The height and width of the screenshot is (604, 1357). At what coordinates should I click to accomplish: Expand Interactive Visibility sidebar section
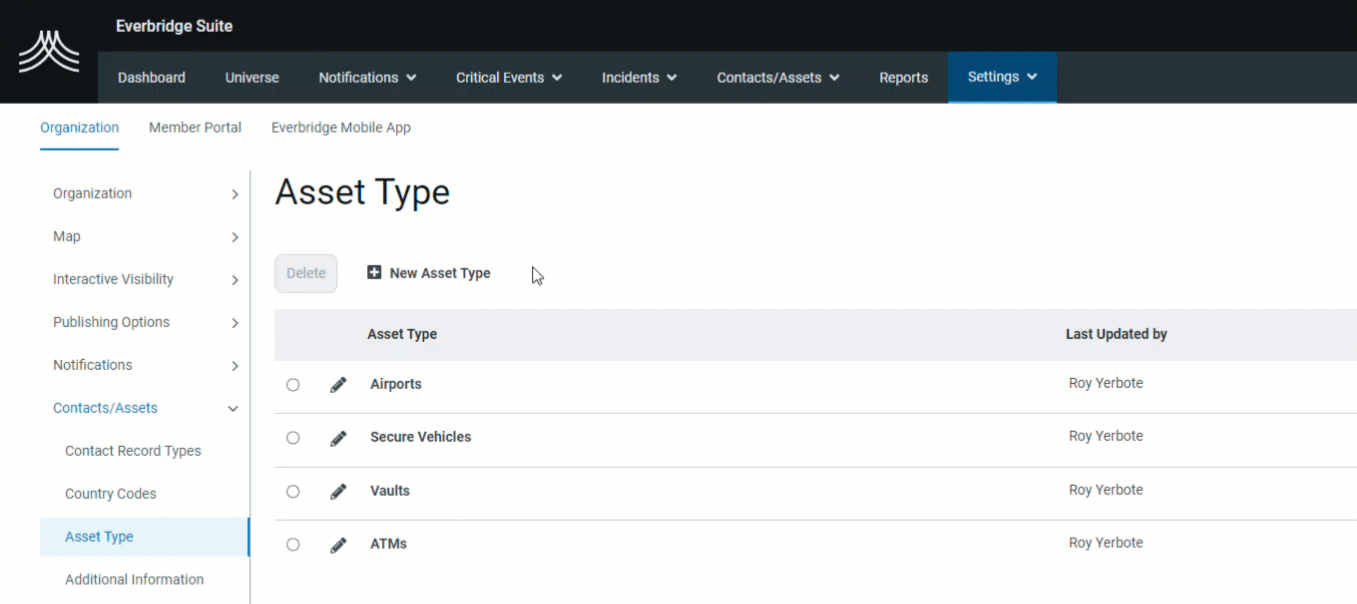[145, 280]
